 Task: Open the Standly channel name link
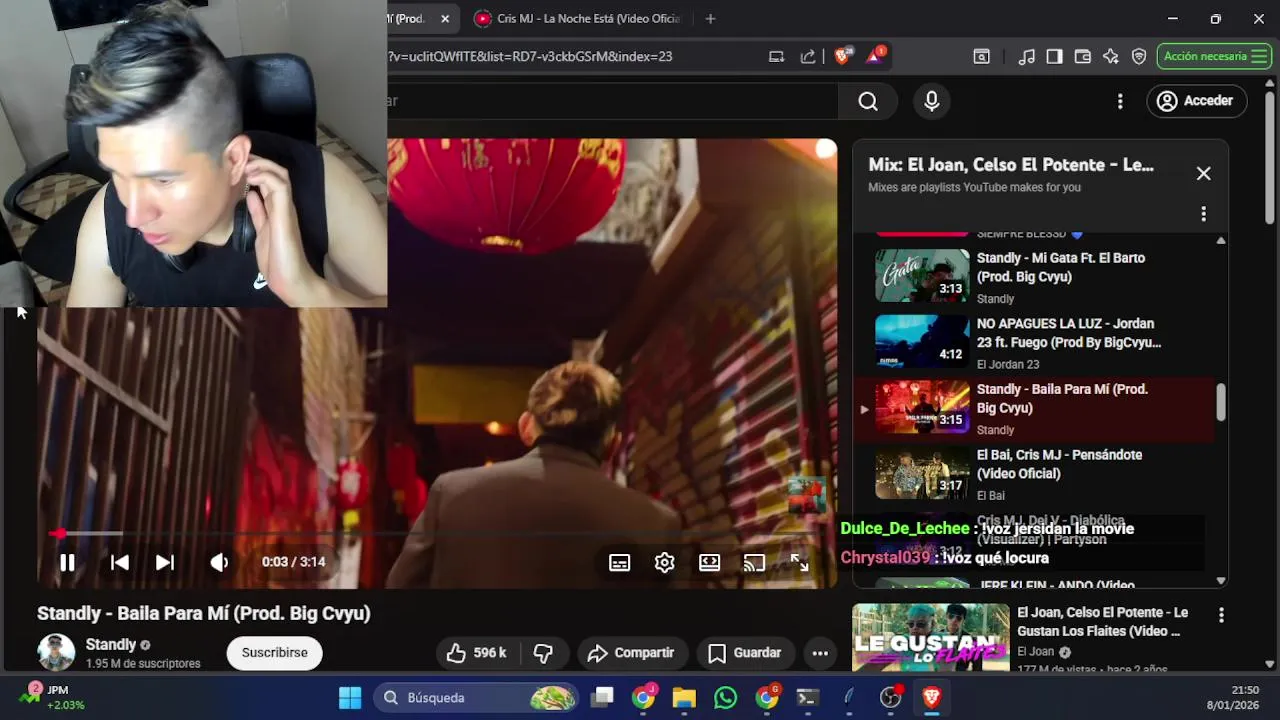click(111, 644)
